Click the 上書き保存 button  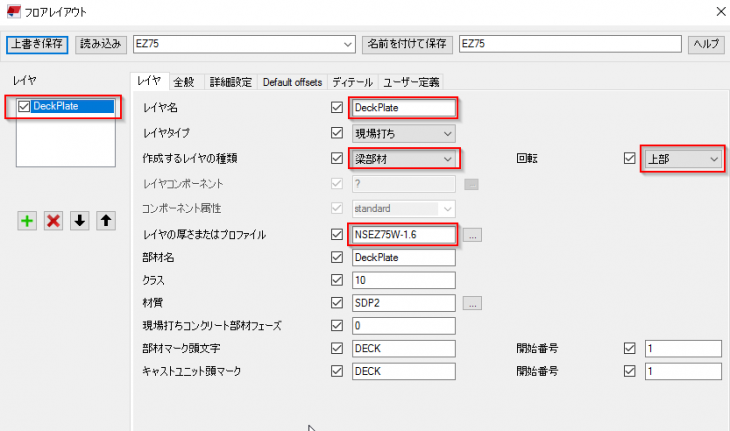[x=37, y=44]
